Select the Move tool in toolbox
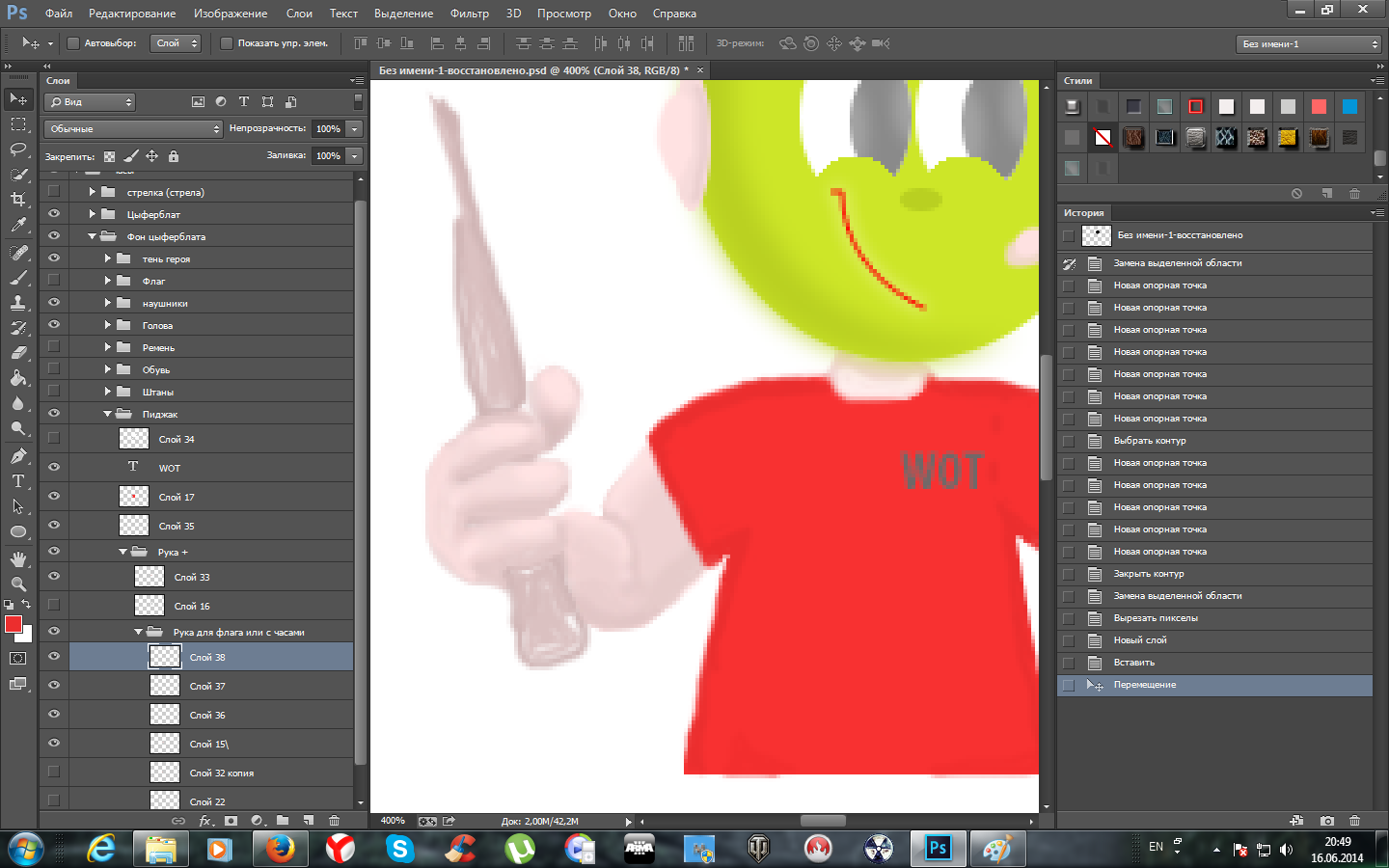Image resolution: width=1389 pixels, height=868 pixels. tap(18, 99)
